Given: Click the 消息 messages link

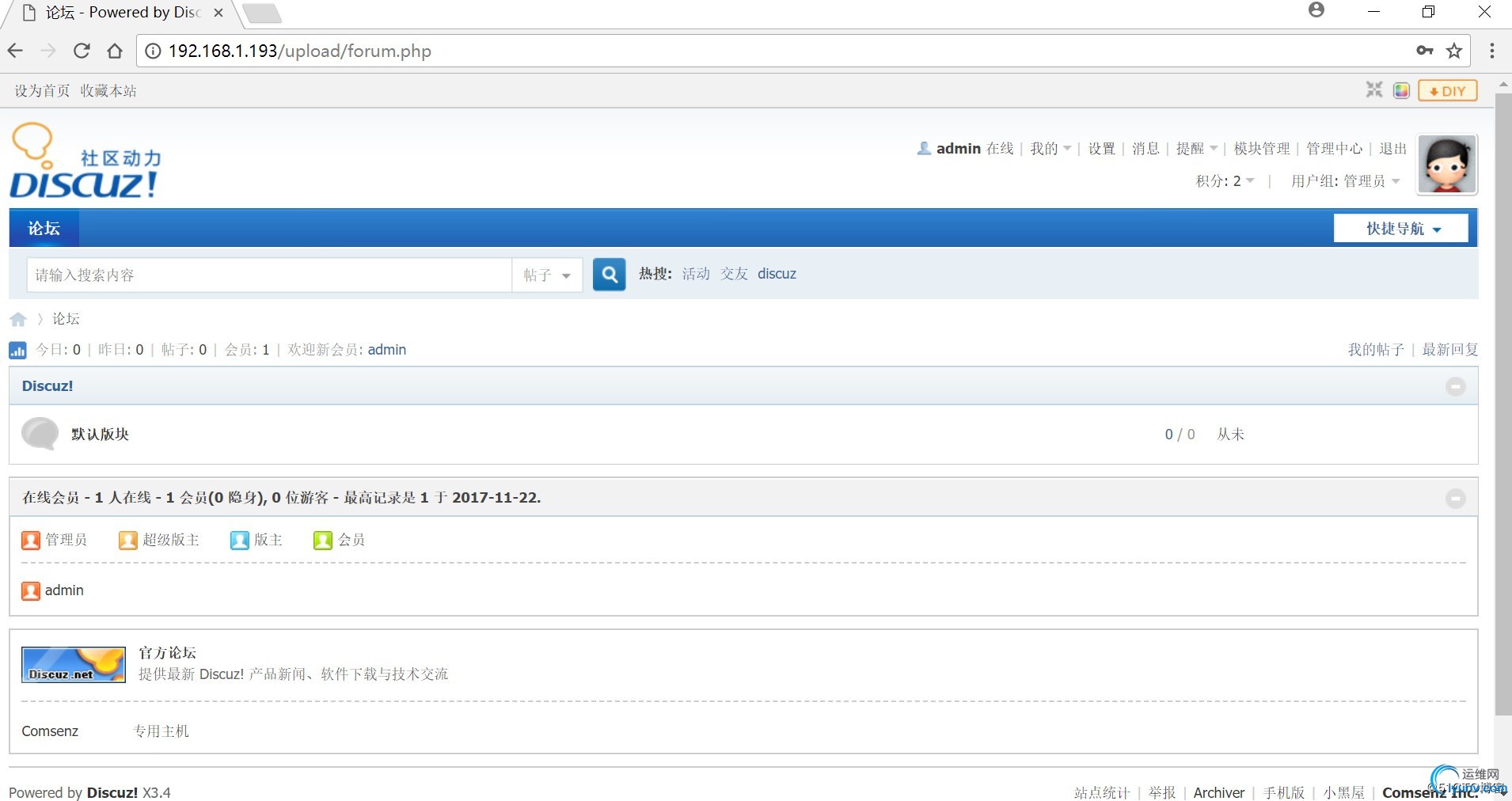Looking at the screenshot, I should pos(1145,148).
